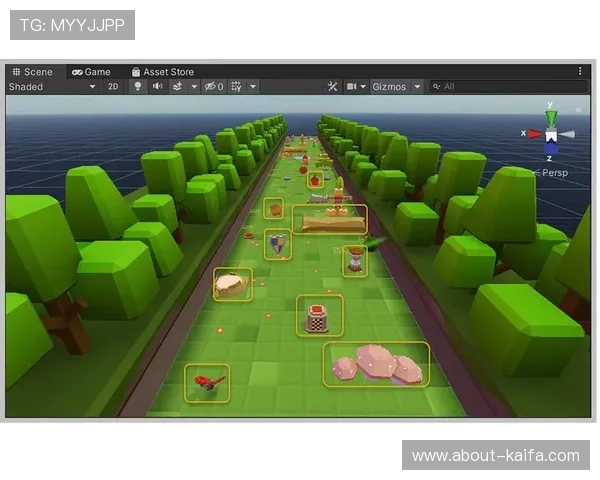Click the scene grid visibility icon
Viewport: 600px width, 480px height.
pyautogui.click(x=236, y=87)
